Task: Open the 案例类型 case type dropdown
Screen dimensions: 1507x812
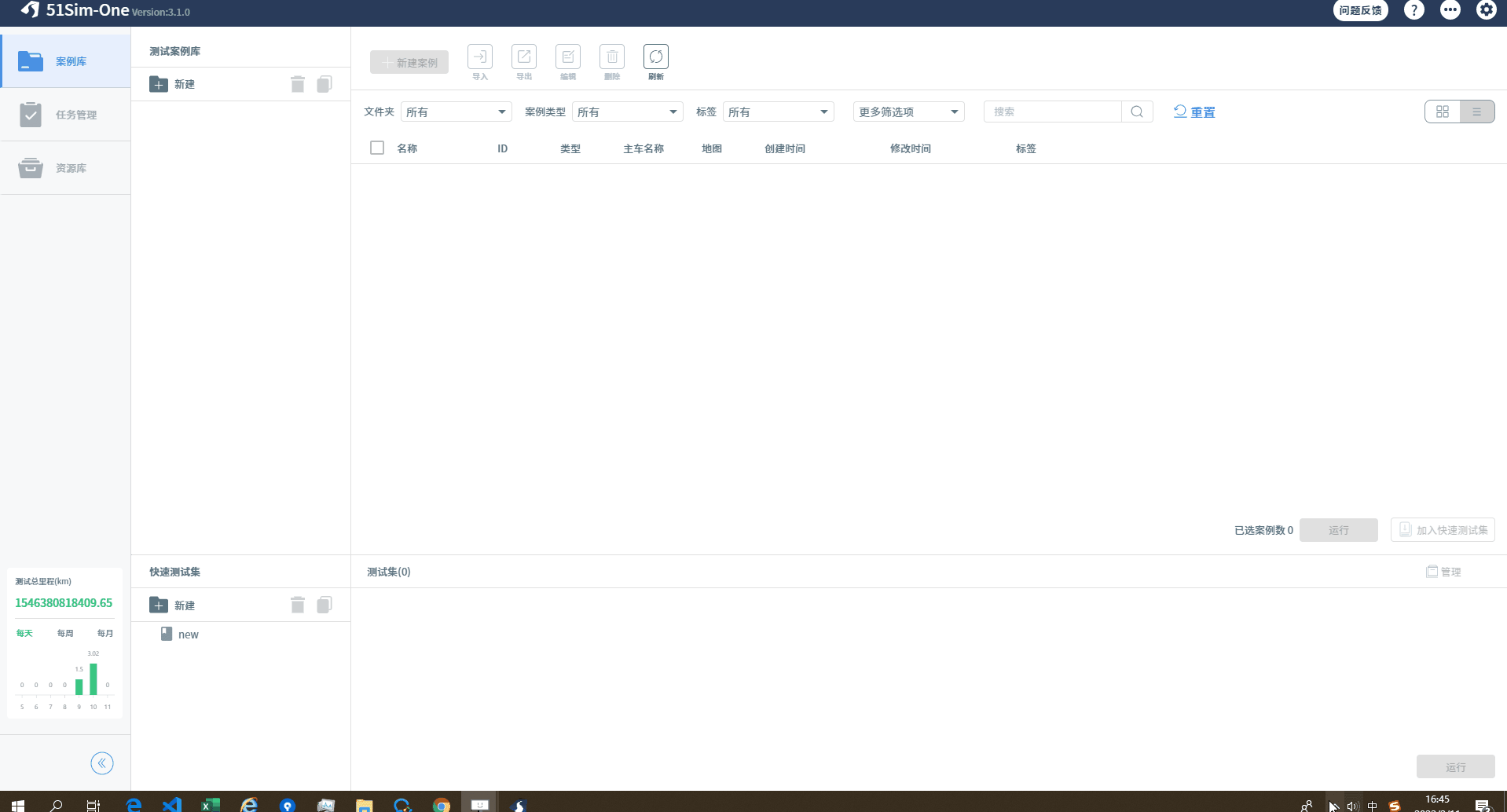Action: pyautogui.click(x=627, y=112)
